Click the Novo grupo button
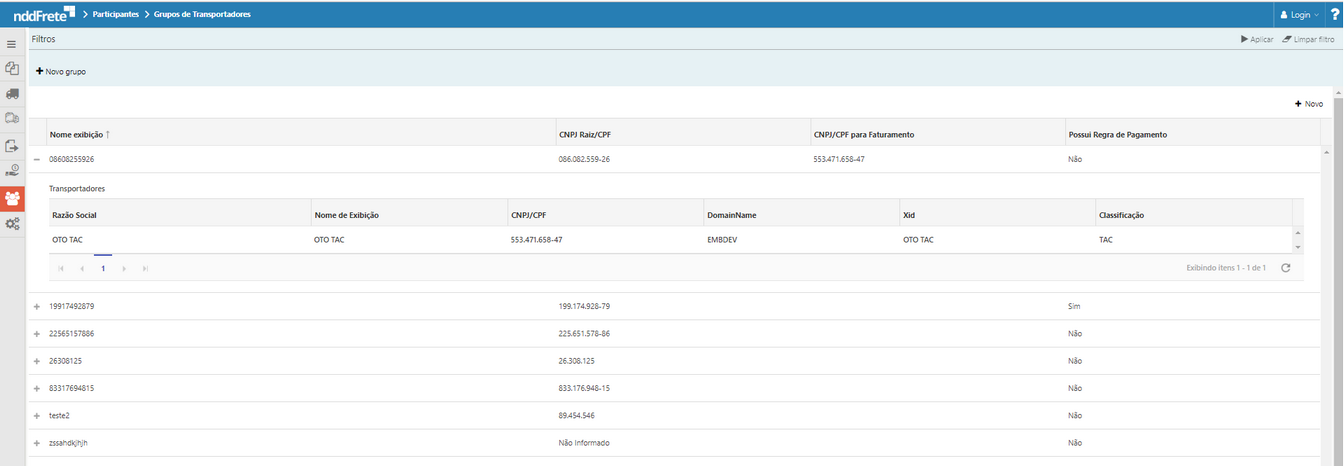1344x466 pixels. pyautogui.click(x=61, y=72)
